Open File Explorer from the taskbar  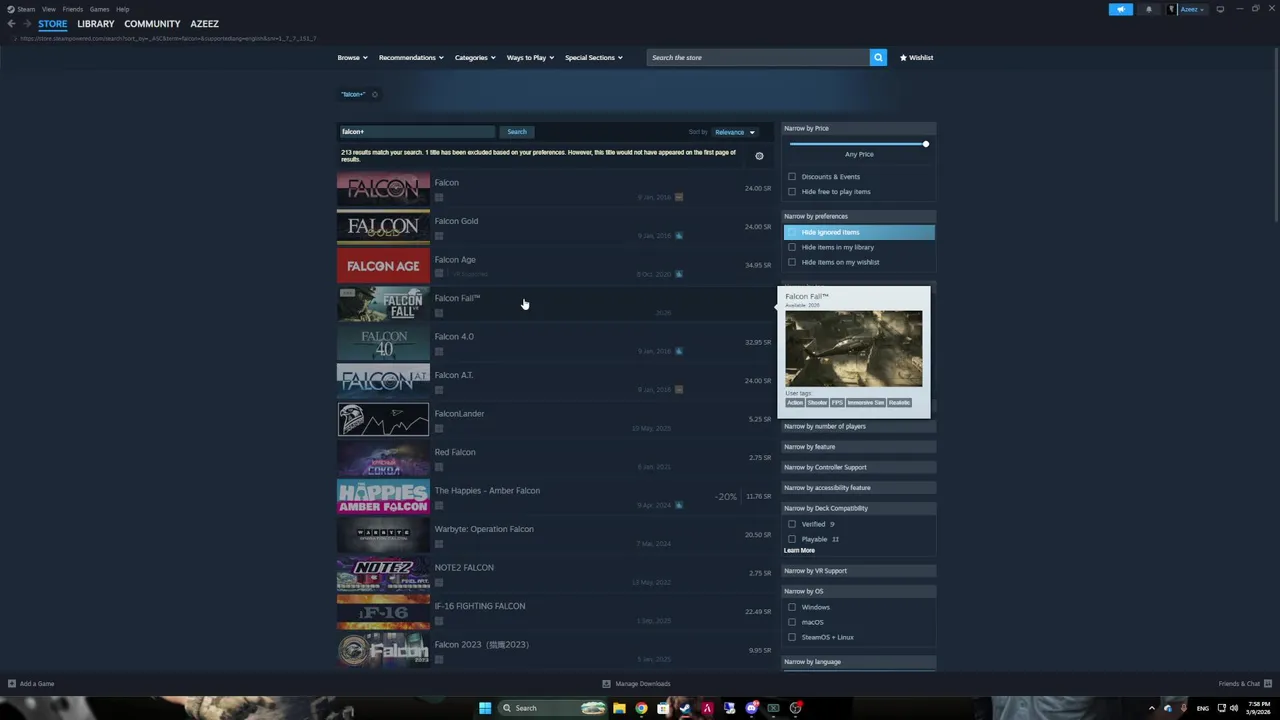click(x=619, y=708)
